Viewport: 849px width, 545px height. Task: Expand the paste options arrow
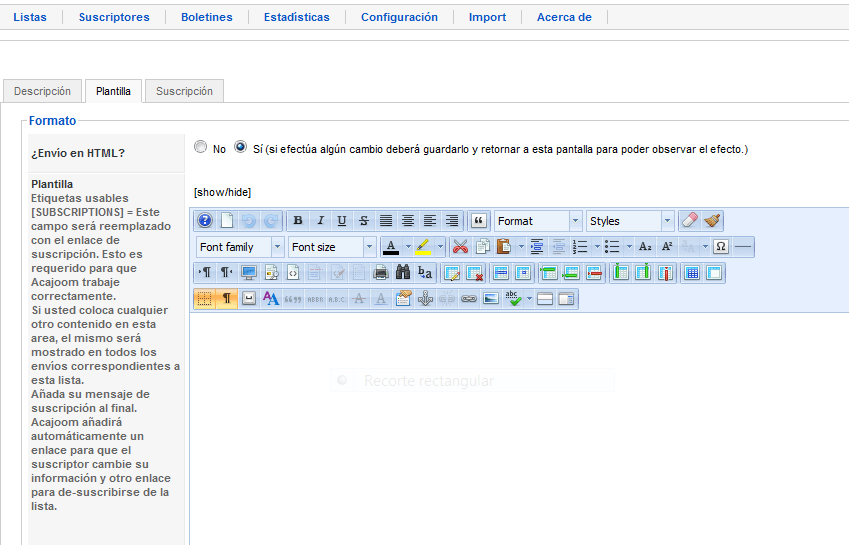tap(521, 247)
